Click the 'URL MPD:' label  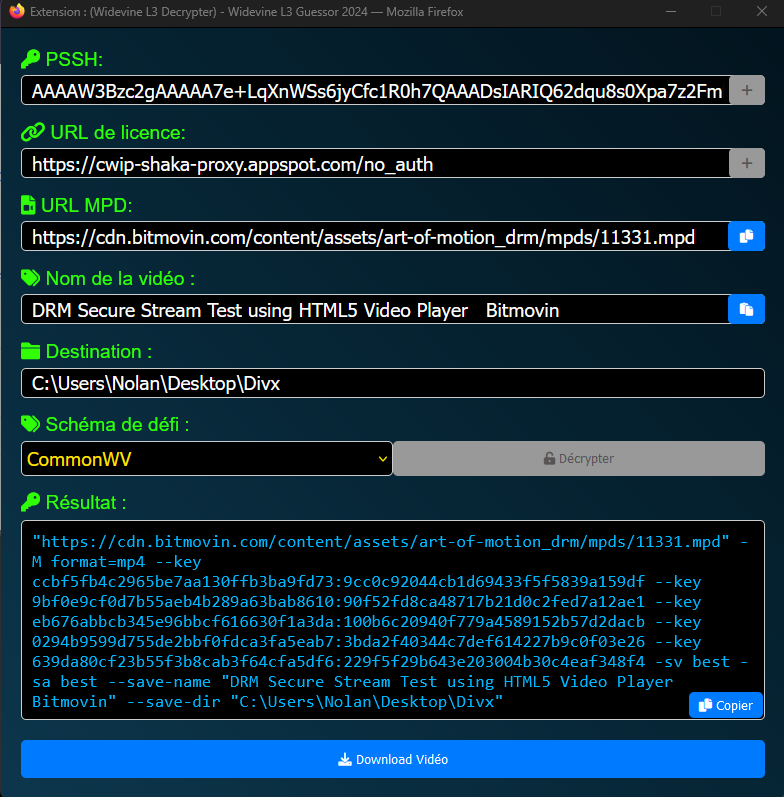pos(86,205)
